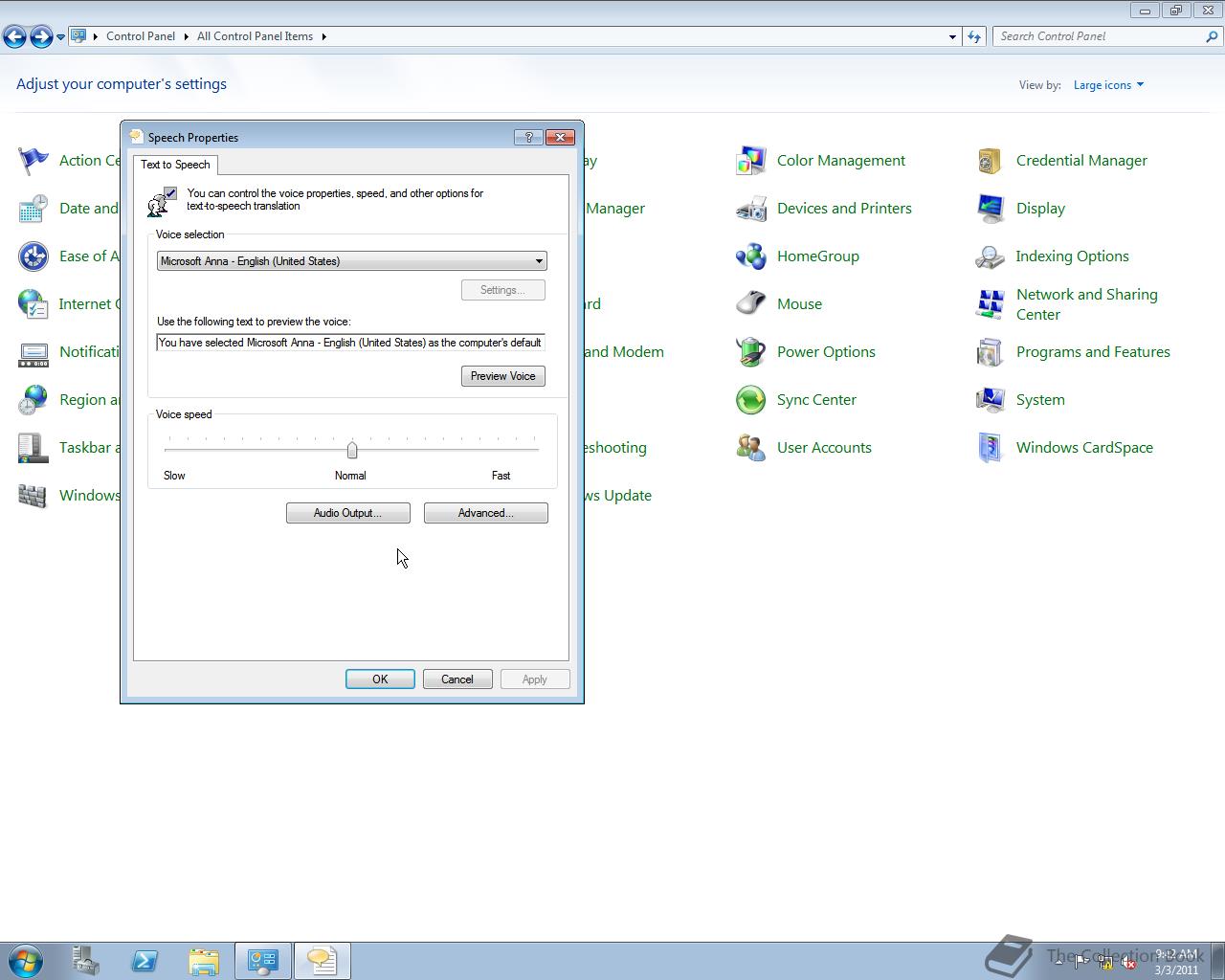Open the Forward navigation arrow

pyautogui.click(x=41, y=37)
